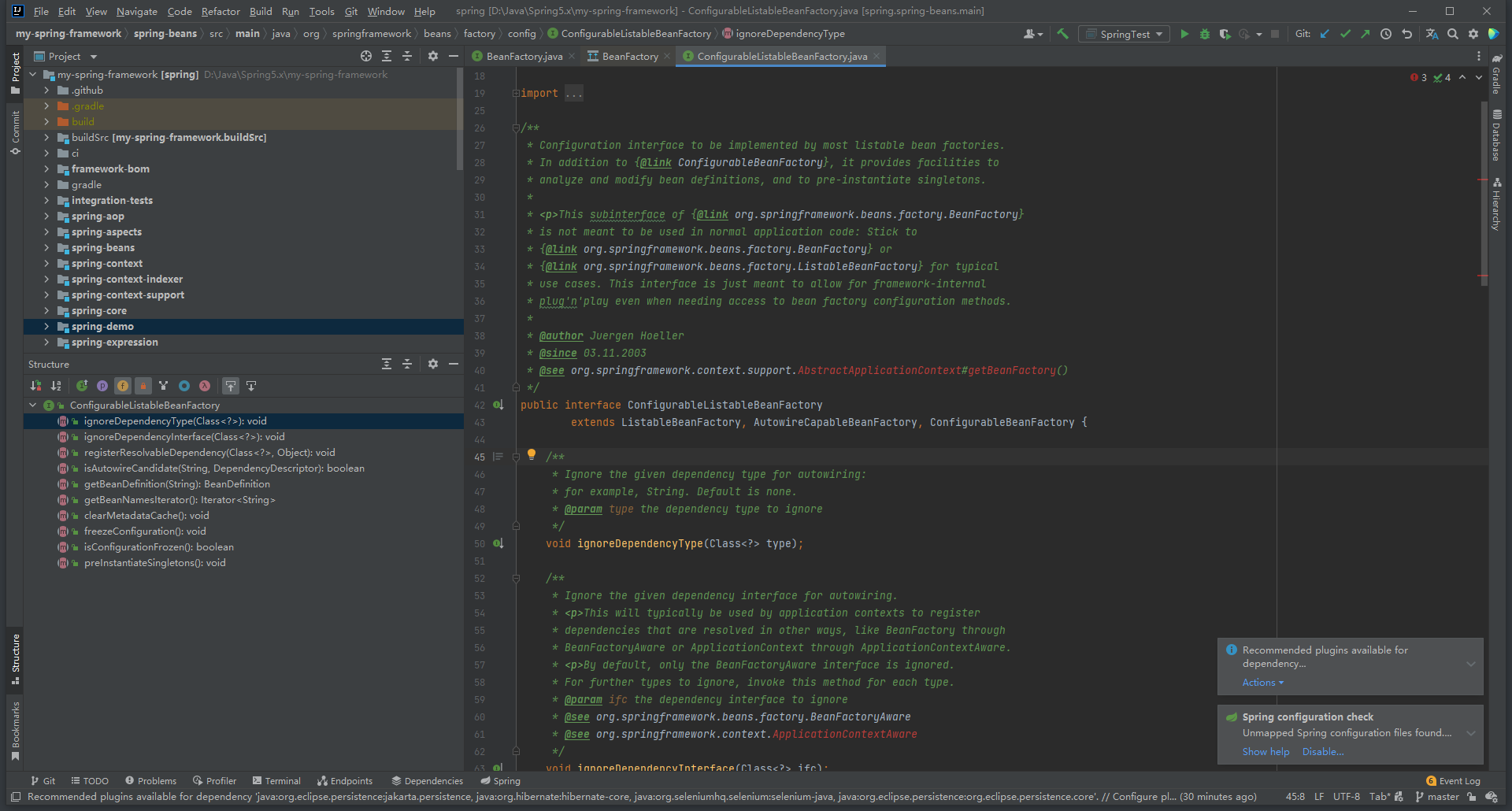Collapse all in Project panel
Viewport: 1512px width, 811px height.
pos(407,56)
